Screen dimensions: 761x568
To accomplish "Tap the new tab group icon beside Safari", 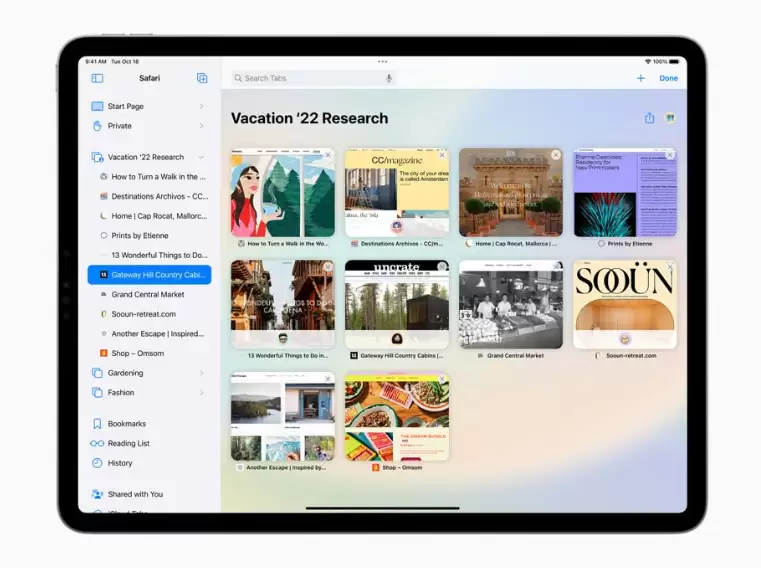I will [202, 78].
